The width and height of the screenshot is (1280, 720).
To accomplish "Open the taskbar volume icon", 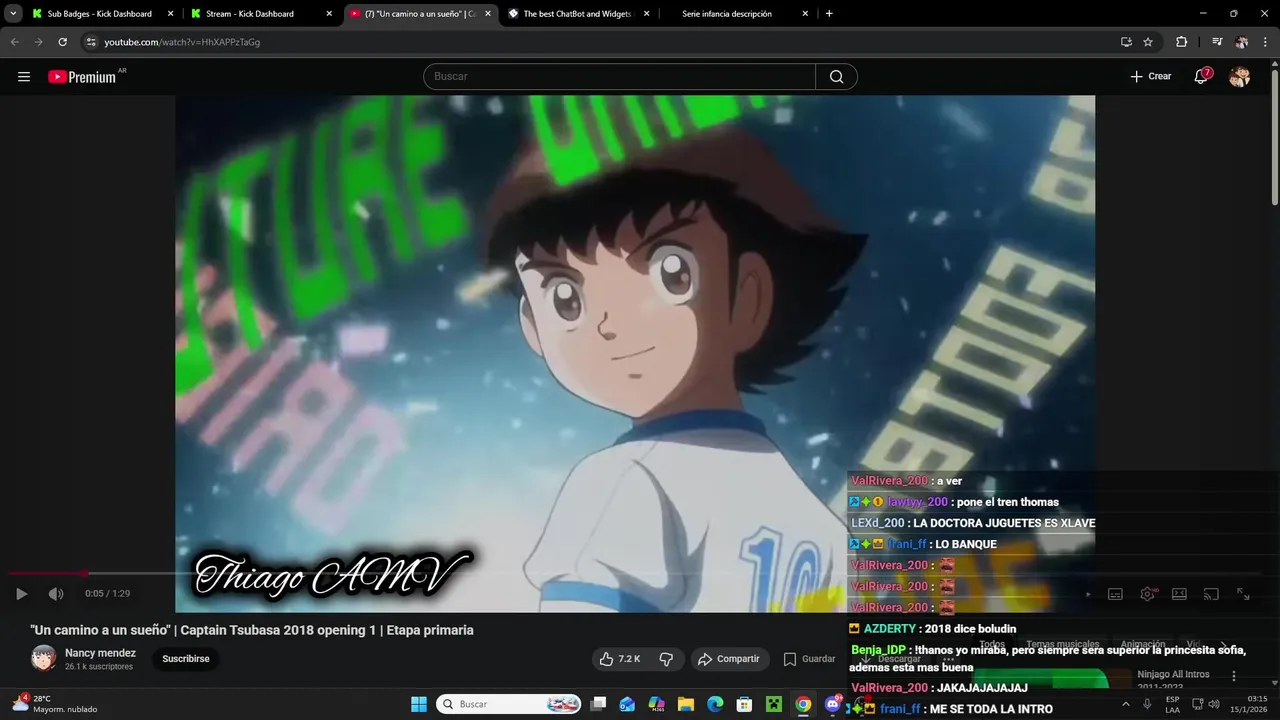I will [x=1214, y=704].
